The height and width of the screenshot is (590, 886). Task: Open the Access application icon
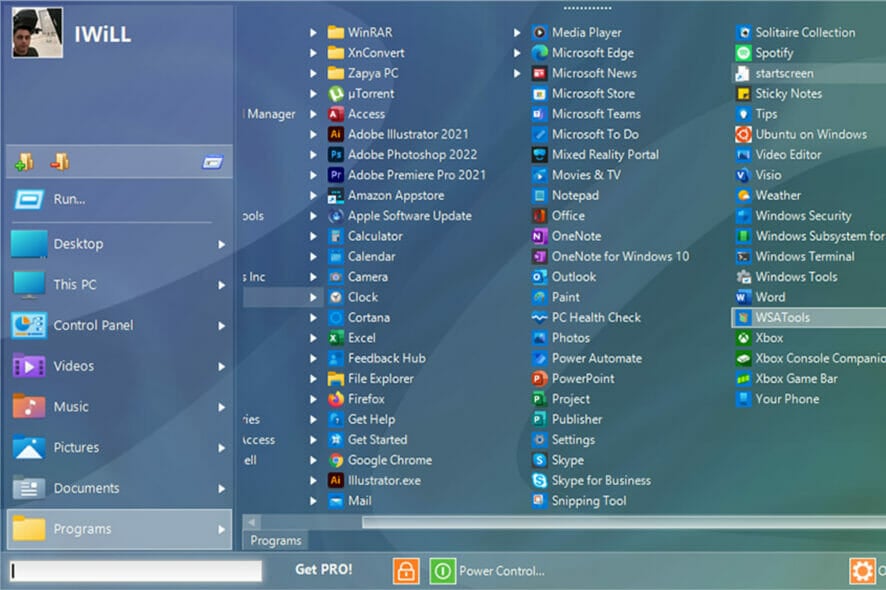[336, 114]
